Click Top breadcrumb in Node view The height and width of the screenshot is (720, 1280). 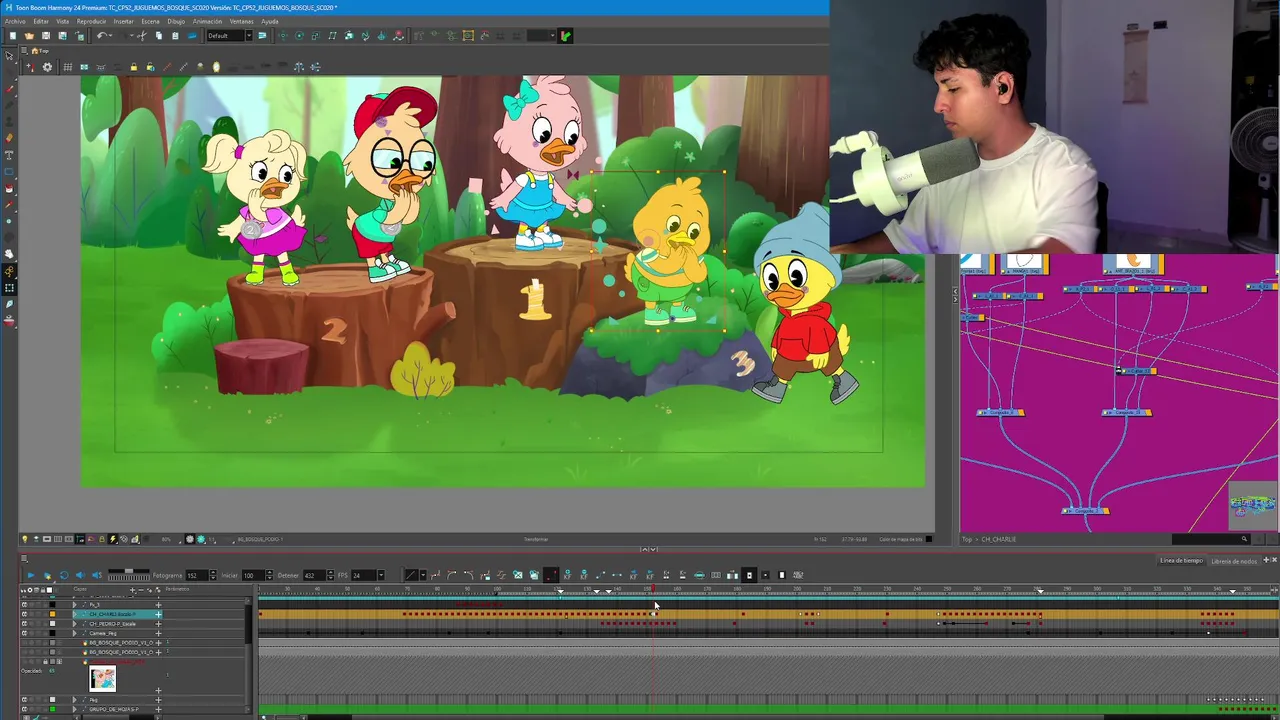click(967, 539)
